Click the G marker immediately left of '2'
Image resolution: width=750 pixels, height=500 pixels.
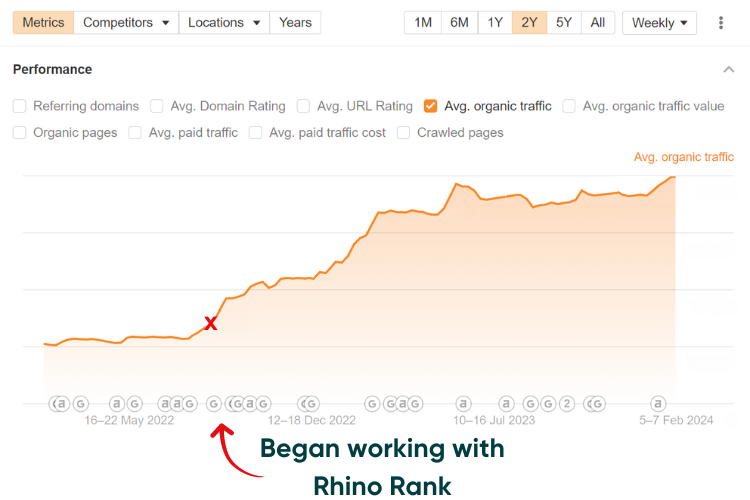[x=548, y=404]
